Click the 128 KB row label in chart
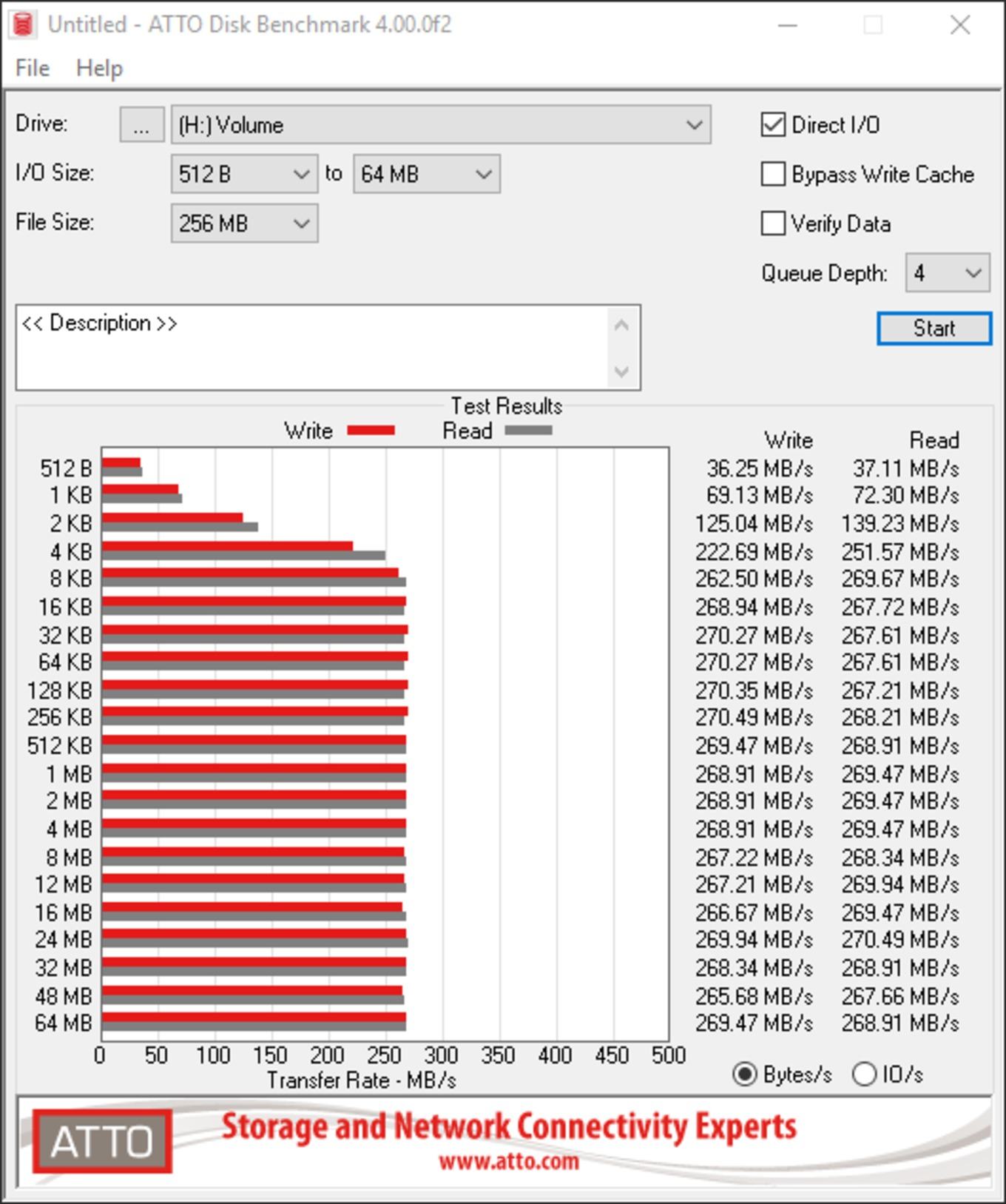This screenshot has width=1006, height=1204. (60, 691)
